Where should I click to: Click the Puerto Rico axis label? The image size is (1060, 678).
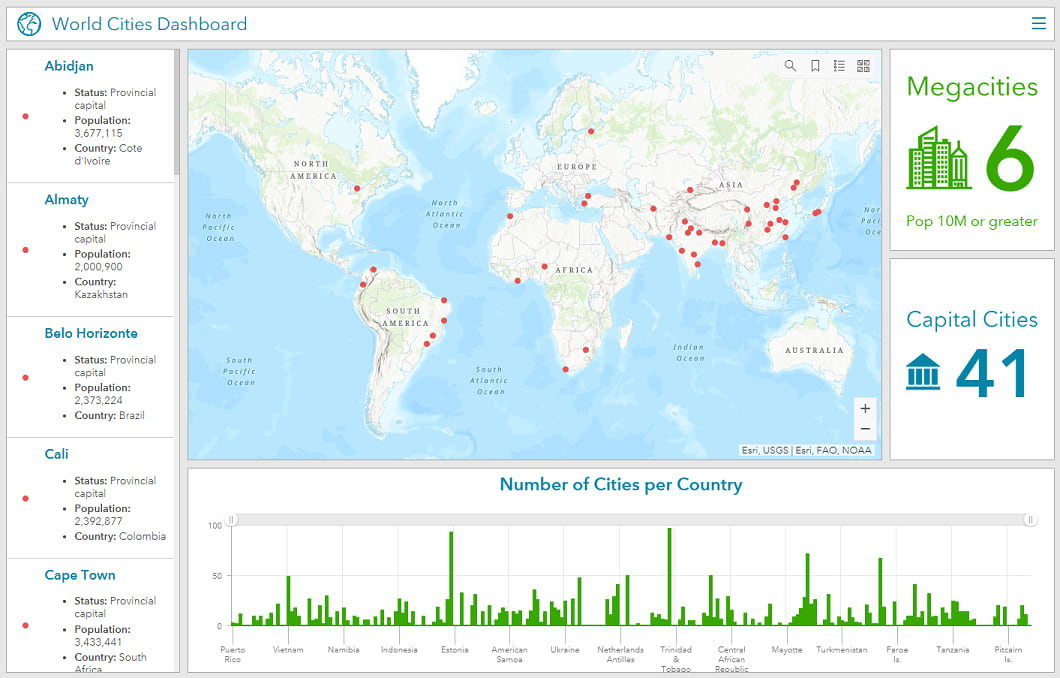click(233, 654)
